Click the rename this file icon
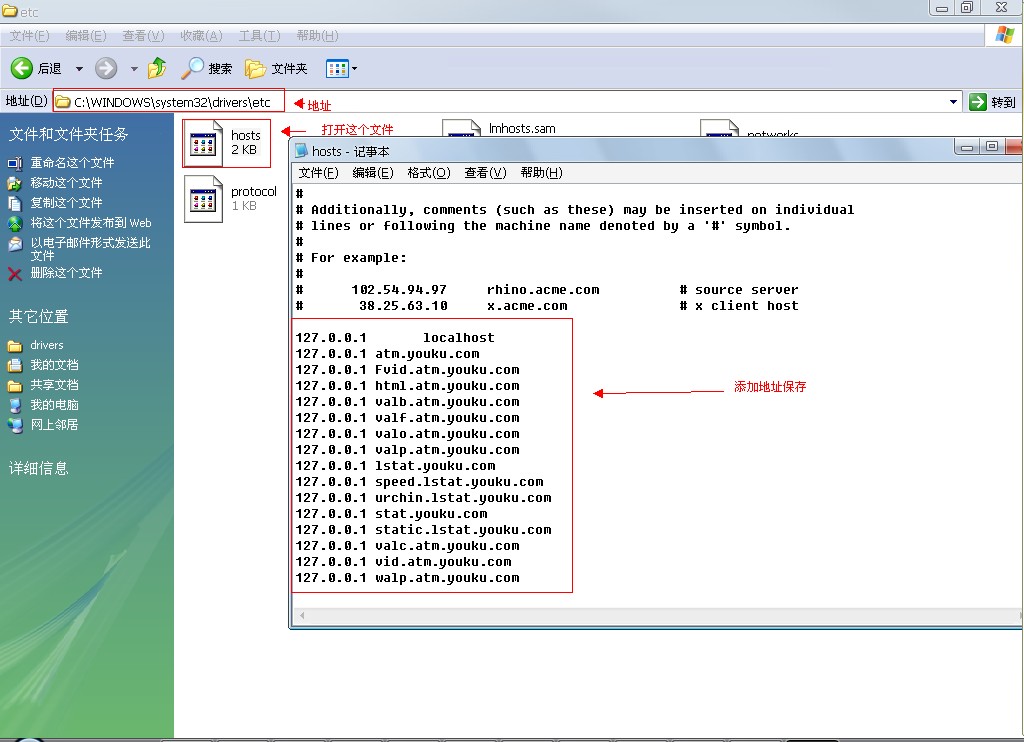The height and width of the screenshot is (742, 1024). point(14,163)
